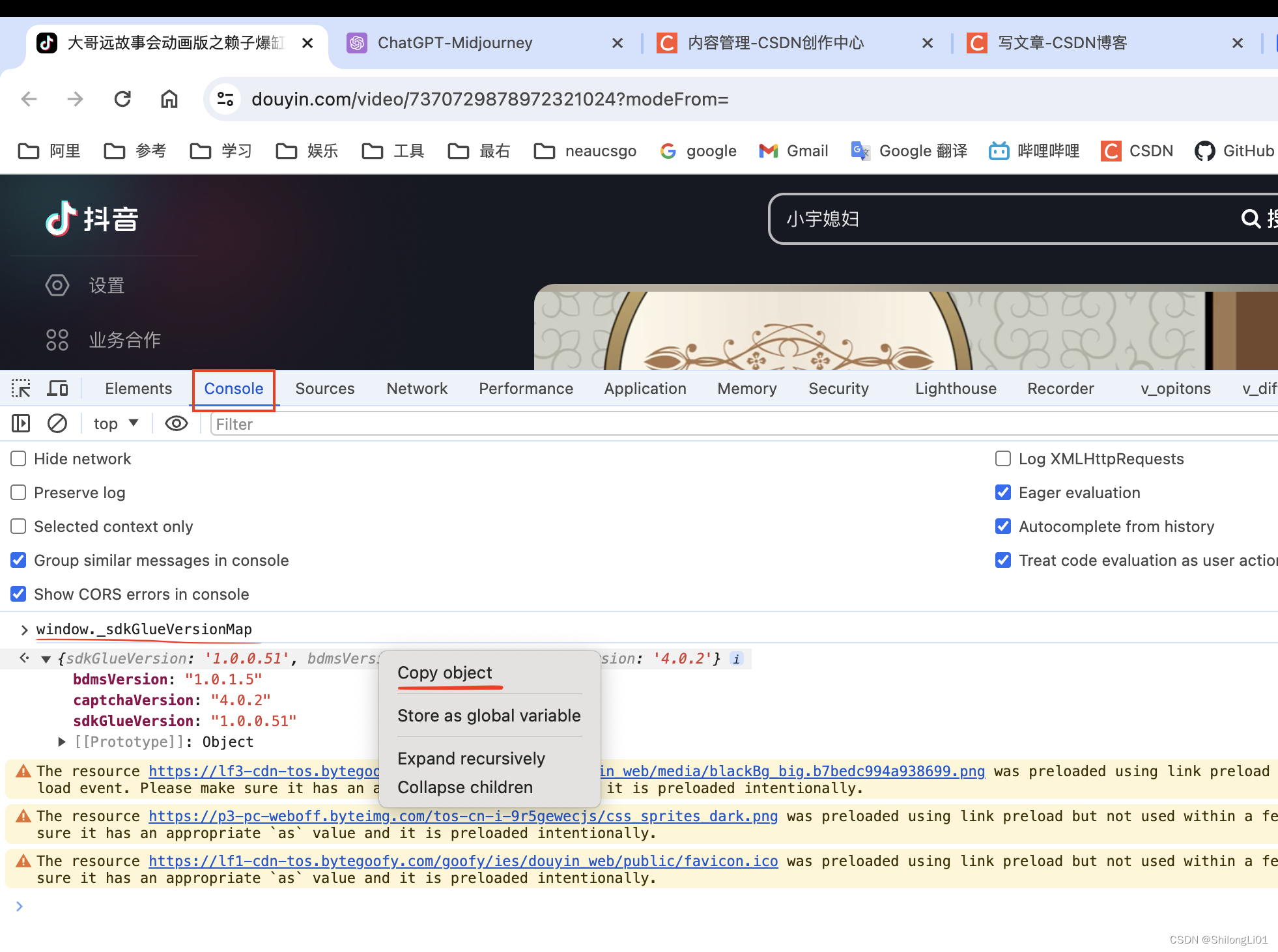This screenshot has width=1278, height=952.
Task: Open the live expression eye icon
Action: (176, 424)
